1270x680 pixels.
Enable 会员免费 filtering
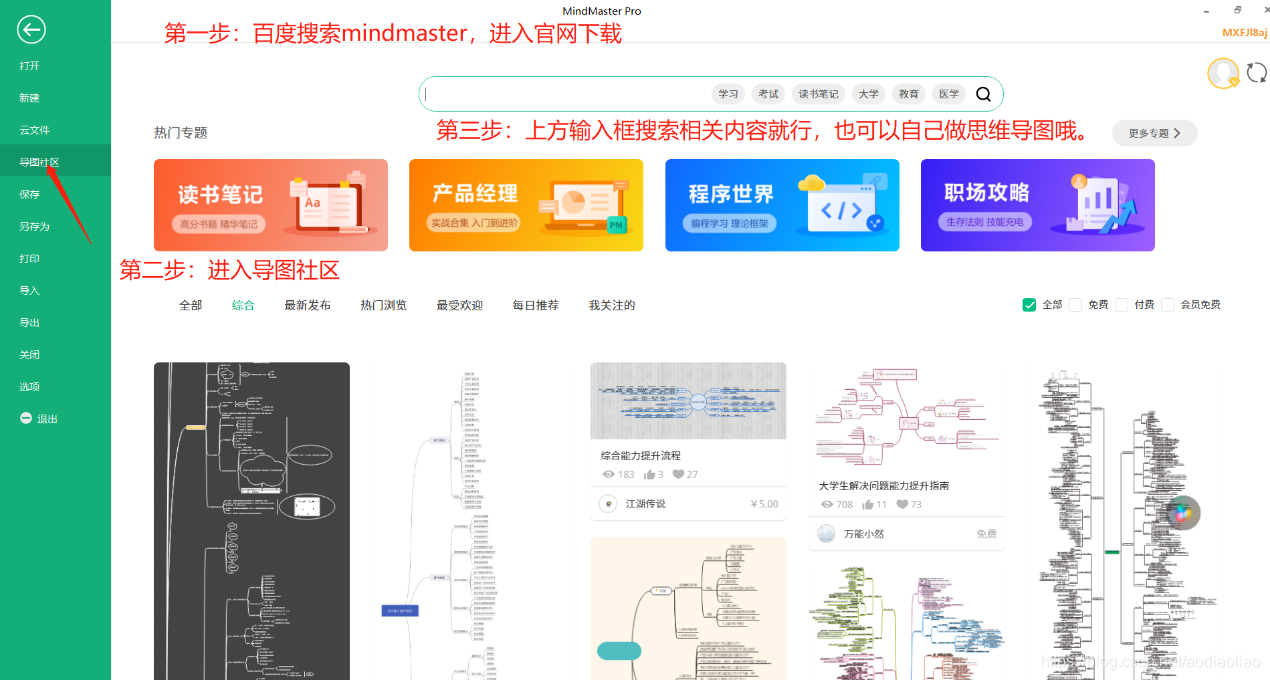pos(1167,304)
